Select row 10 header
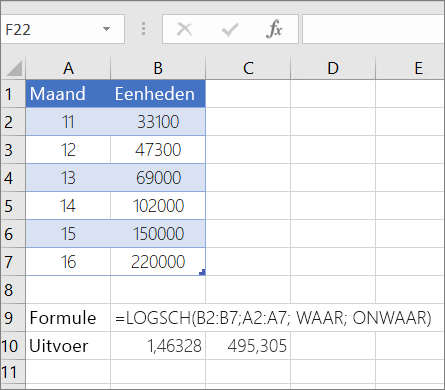 (13, 346)
